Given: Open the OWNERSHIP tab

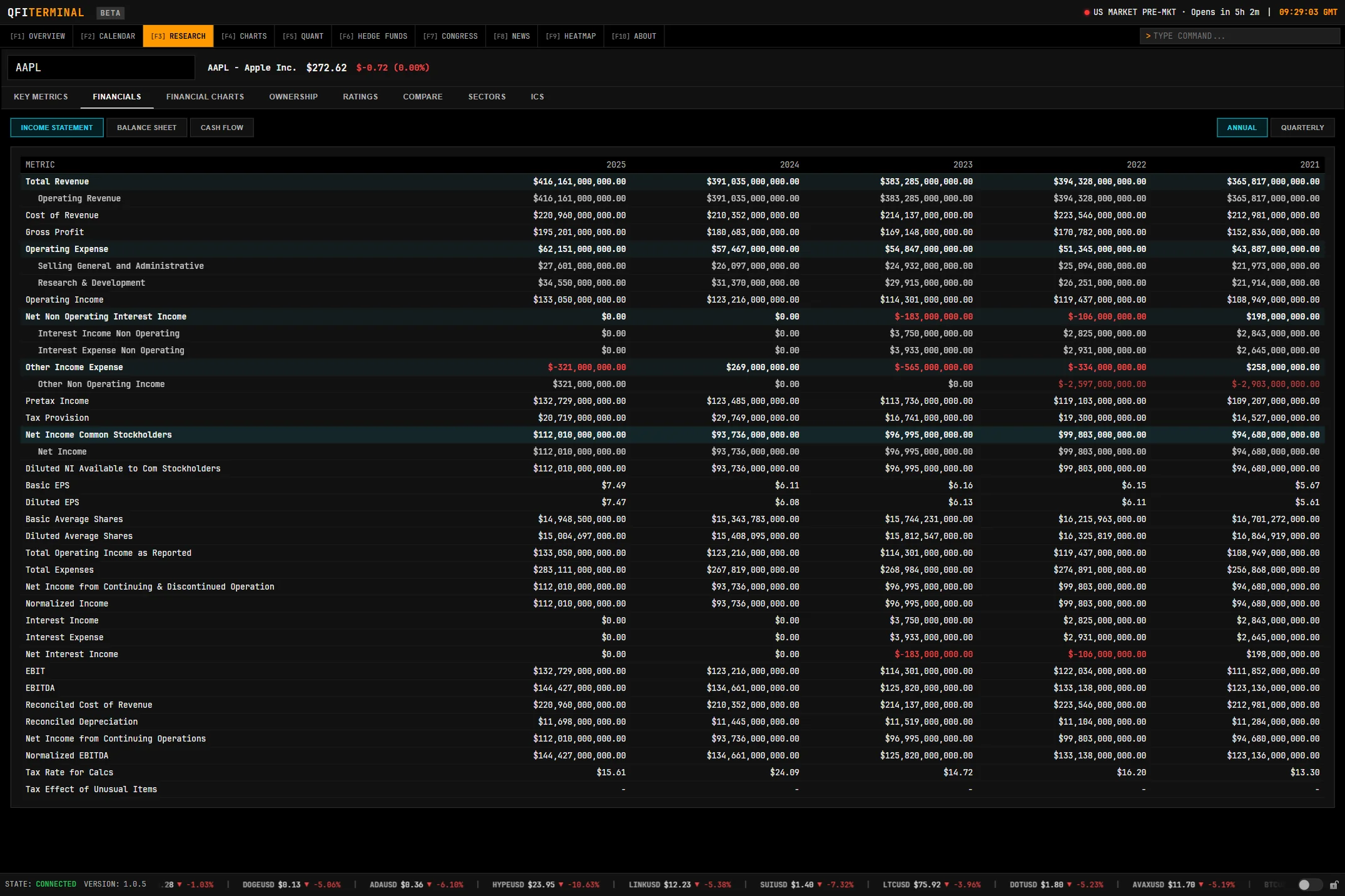Looking at the screenshot, I should click(x=293, y=97).
